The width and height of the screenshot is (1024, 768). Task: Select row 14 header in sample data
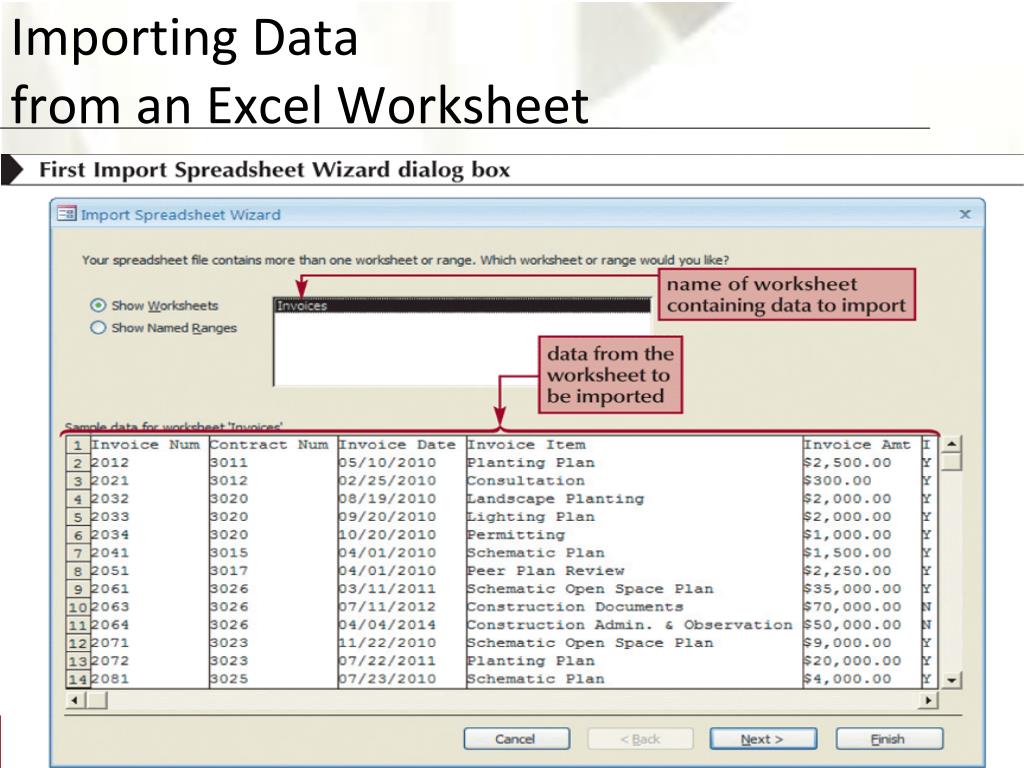(77, 679)
